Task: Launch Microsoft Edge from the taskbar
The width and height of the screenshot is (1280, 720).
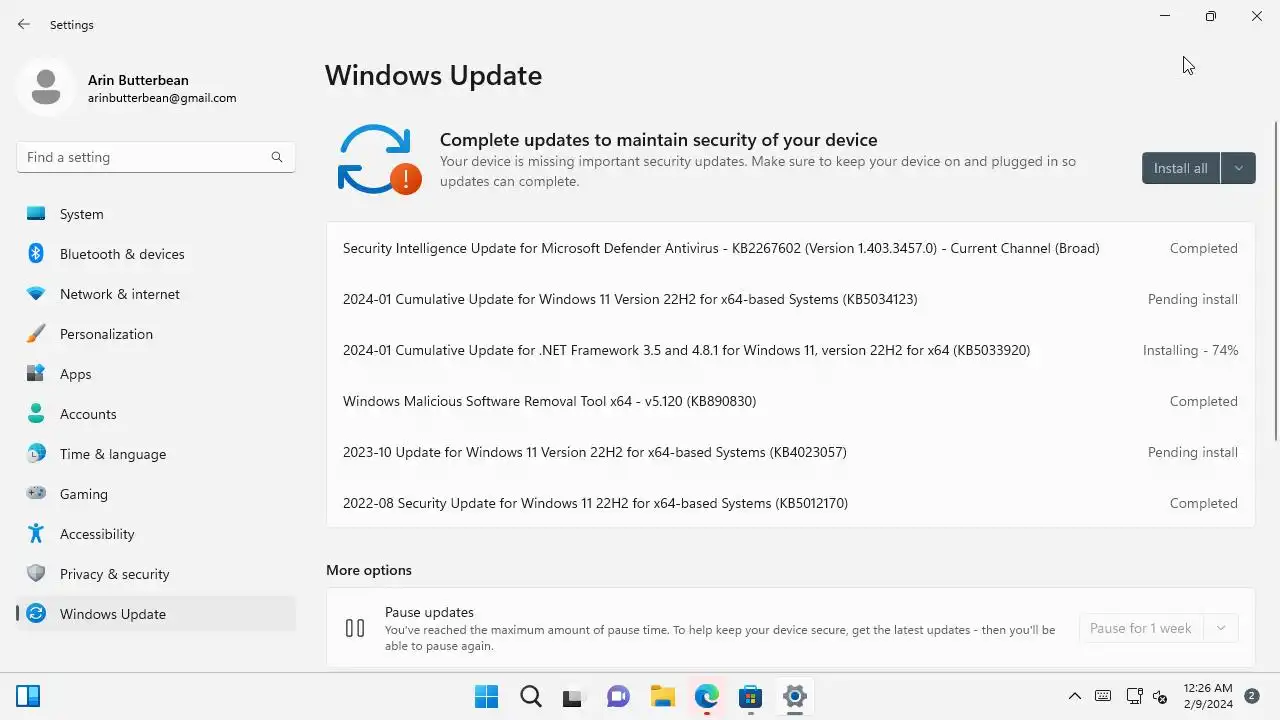Action: click(706, 697)
